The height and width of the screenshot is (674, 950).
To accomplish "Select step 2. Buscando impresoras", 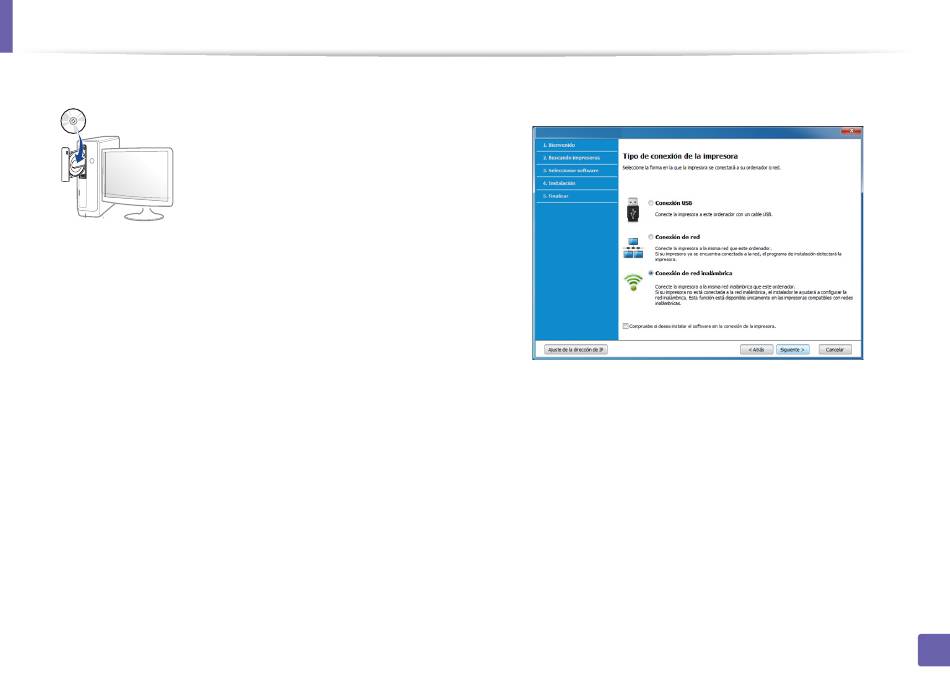I will tap(577, 158).
